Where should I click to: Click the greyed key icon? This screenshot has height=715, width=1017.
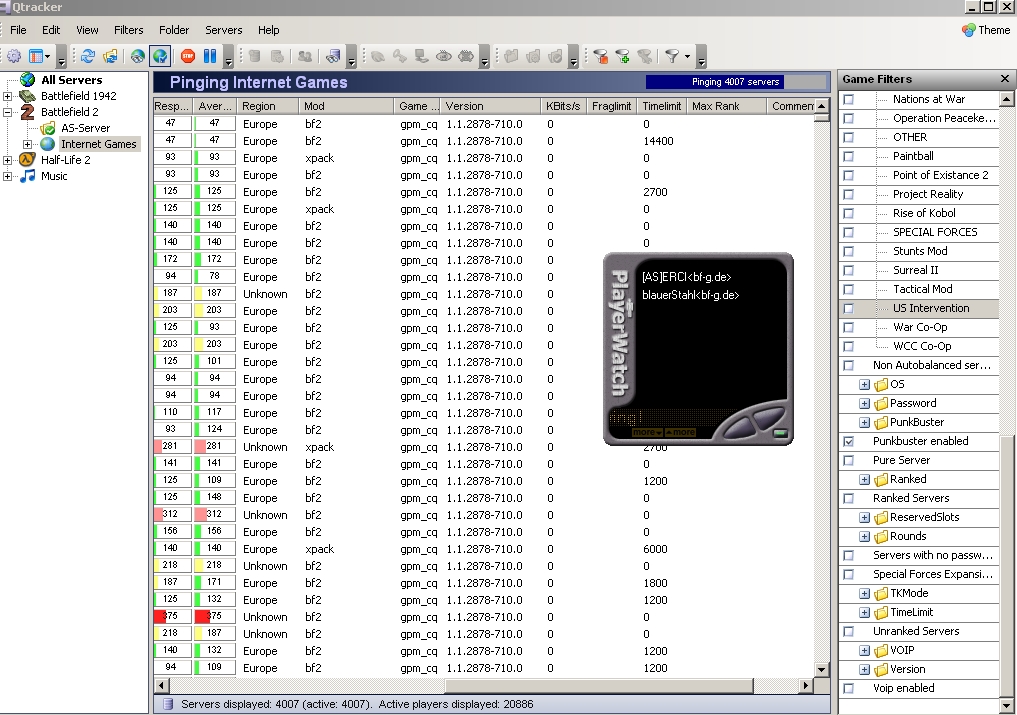tap(400, 56)
